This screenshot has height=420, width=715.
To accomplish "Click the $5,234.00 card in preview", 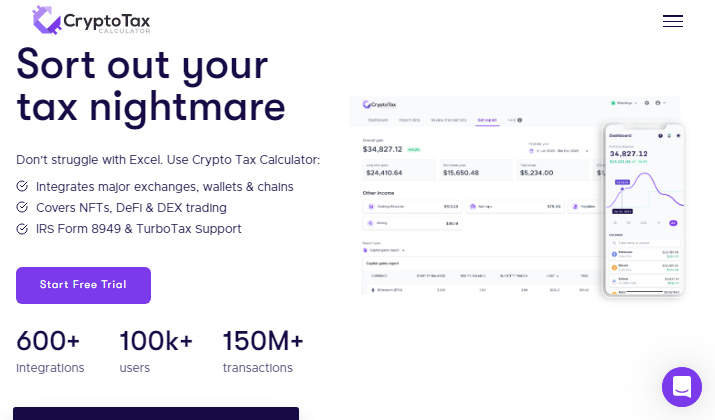I will tap(553, 170).
